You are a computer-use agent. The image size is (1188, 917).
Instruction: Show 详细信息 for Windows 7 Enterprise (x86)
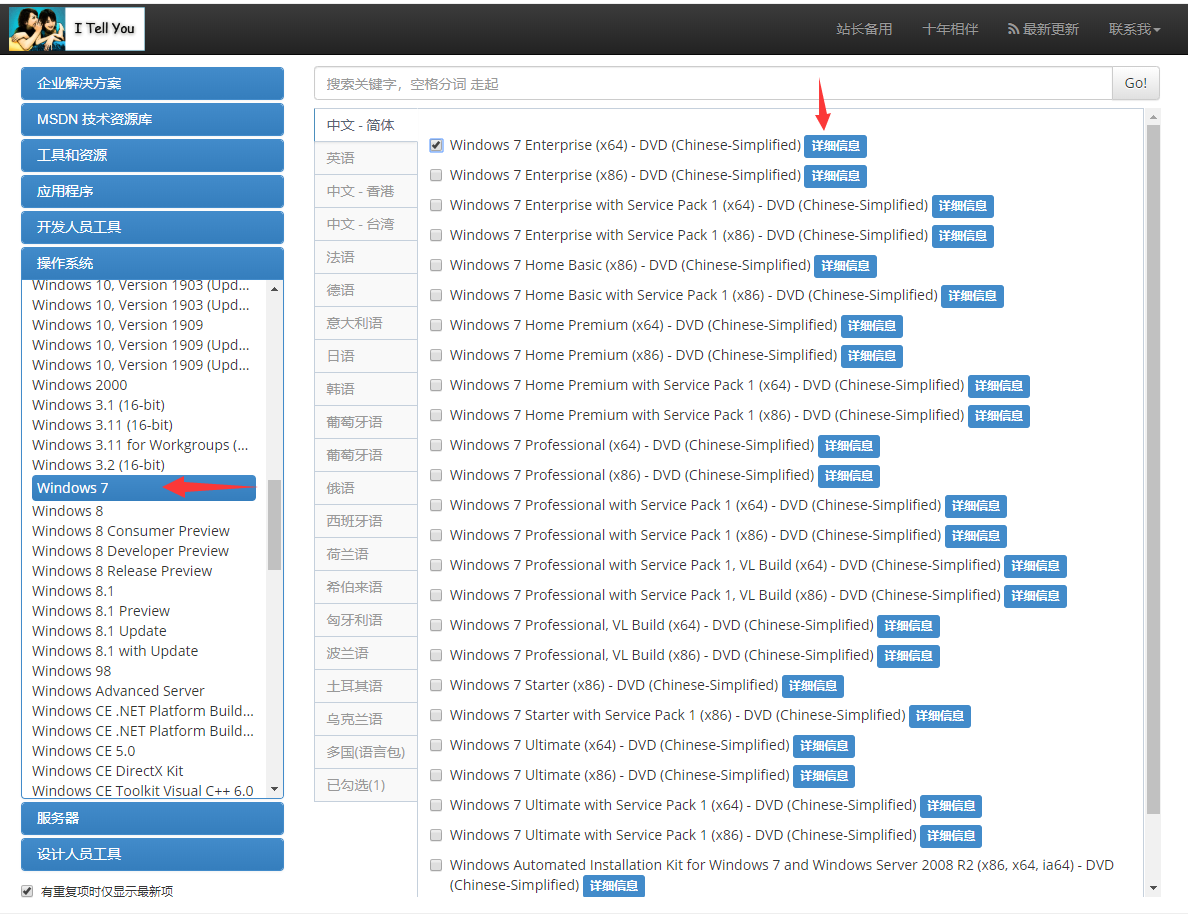(x=836, y=176)
